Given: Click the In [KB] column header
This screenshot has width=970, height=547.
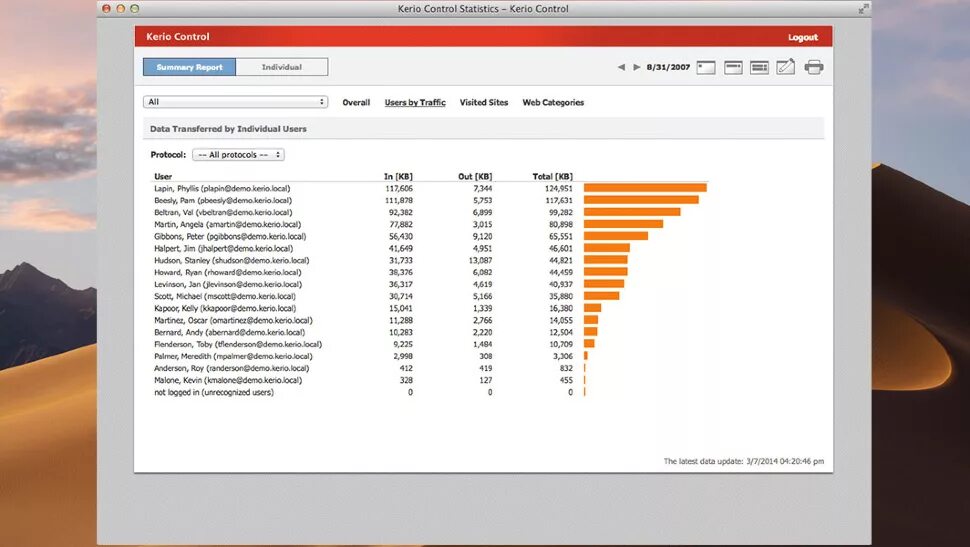Looking at the screenshot, I should click(x=398, y=176).
